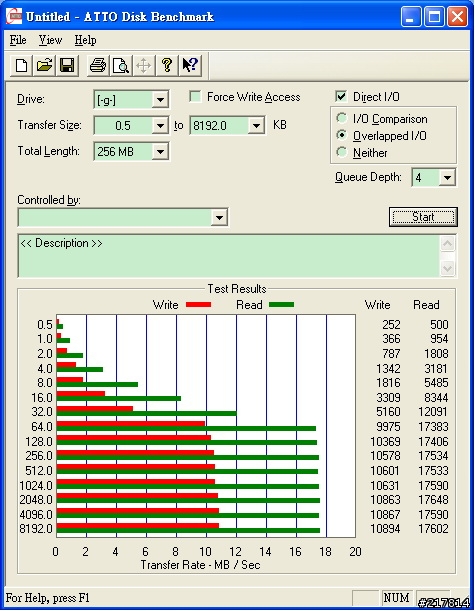Image resolution: width=475 pixels, height=611 pixels.
Task: Open the Help menu
Action: (x=85, y=40)
